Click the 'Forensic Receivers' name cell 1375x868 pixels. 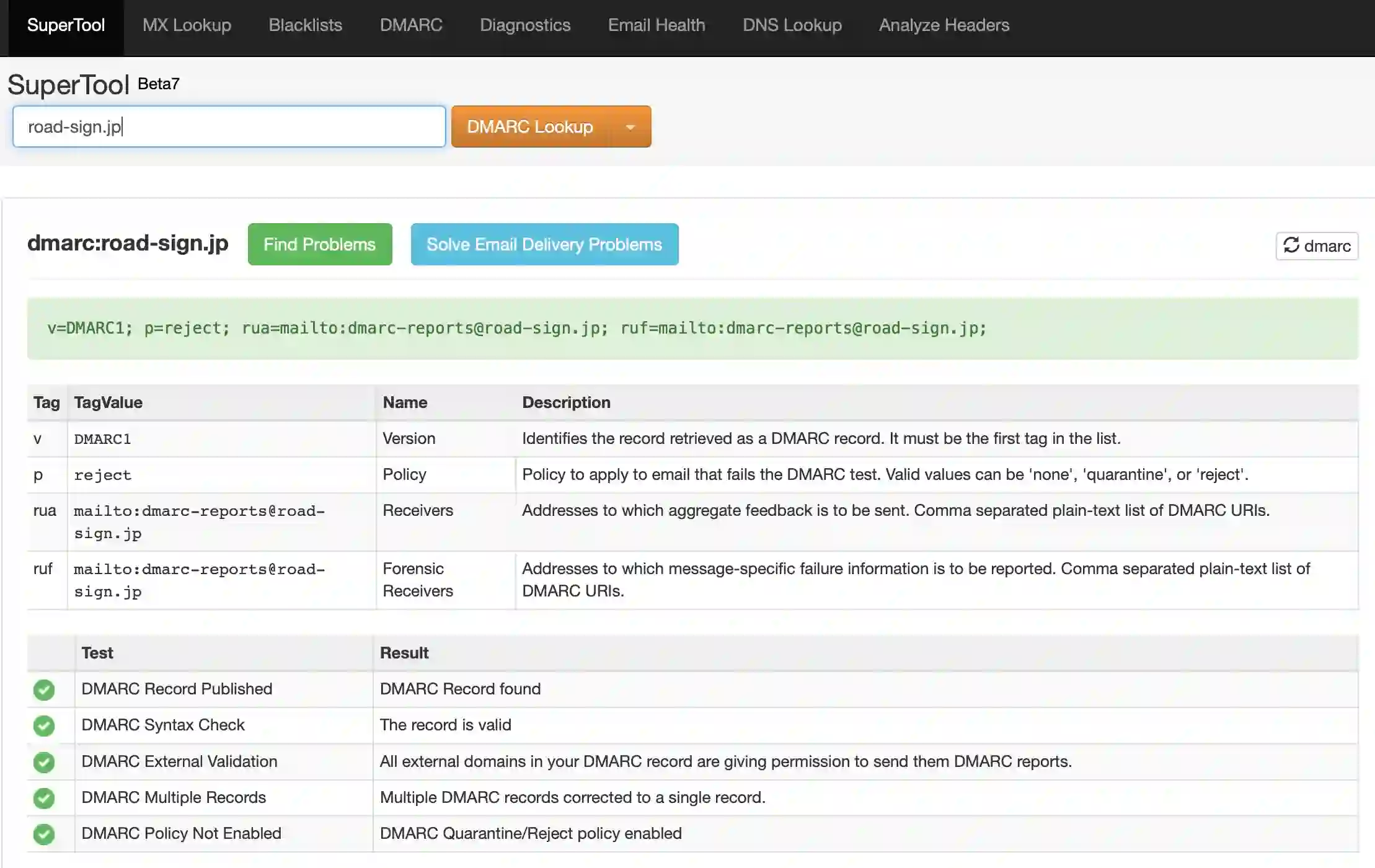pos(445,580)
